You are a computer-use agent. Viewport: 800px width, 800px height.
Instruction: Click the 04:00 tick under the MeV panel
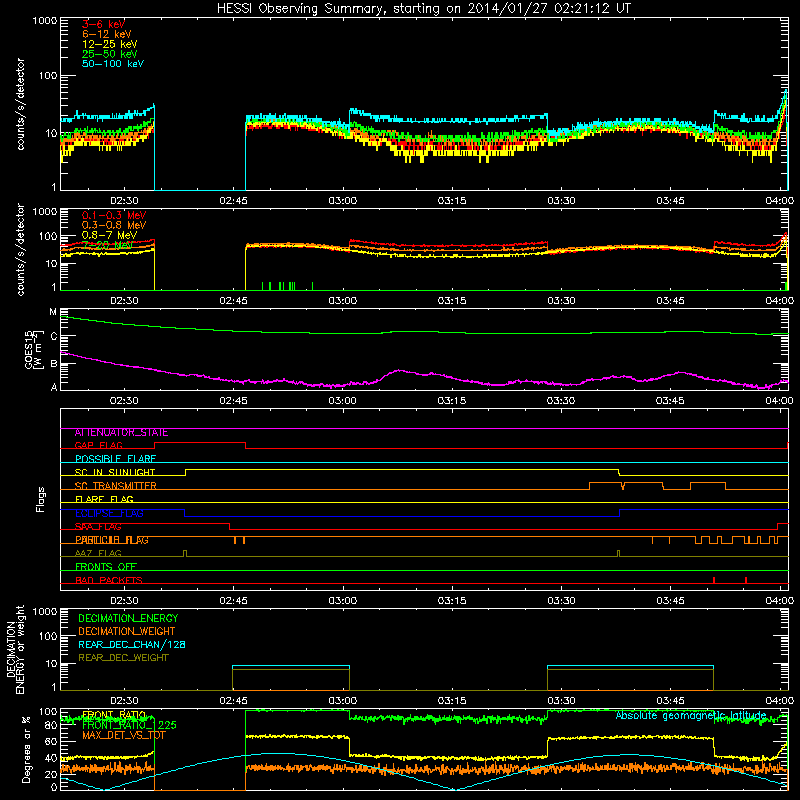click(780, 301)
